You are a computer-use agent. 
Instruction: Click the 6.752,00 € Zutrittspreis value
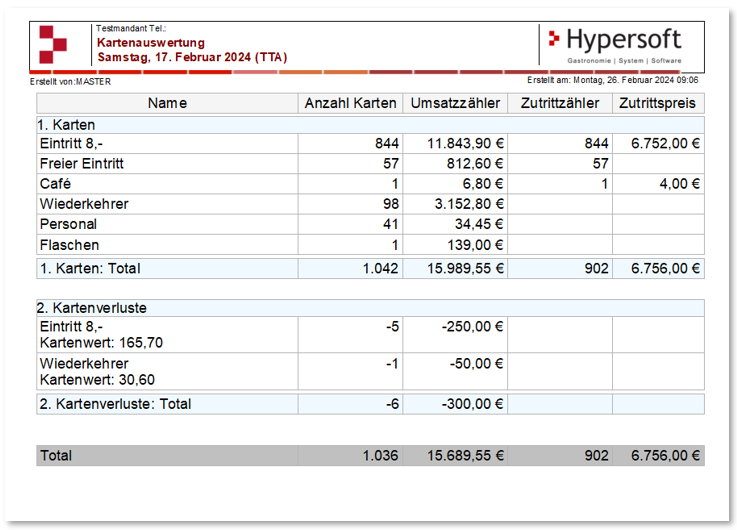click(666, 144)
